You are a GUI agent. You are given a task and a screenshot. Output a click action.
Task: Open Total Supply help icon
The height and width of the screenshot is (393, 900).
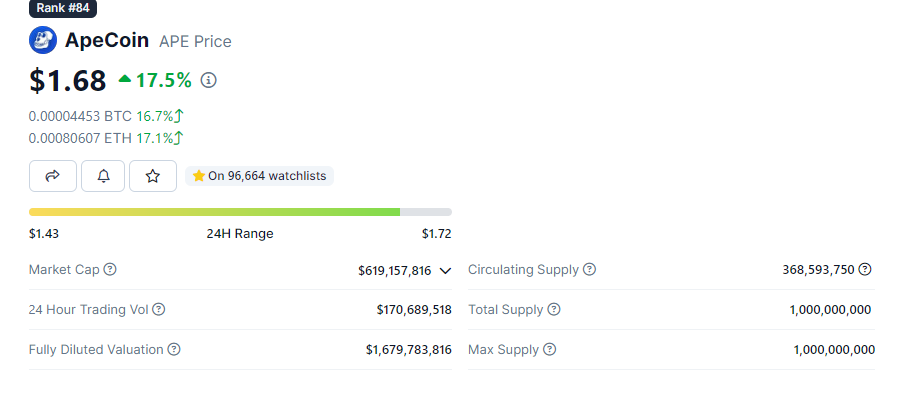pos(554,309)
